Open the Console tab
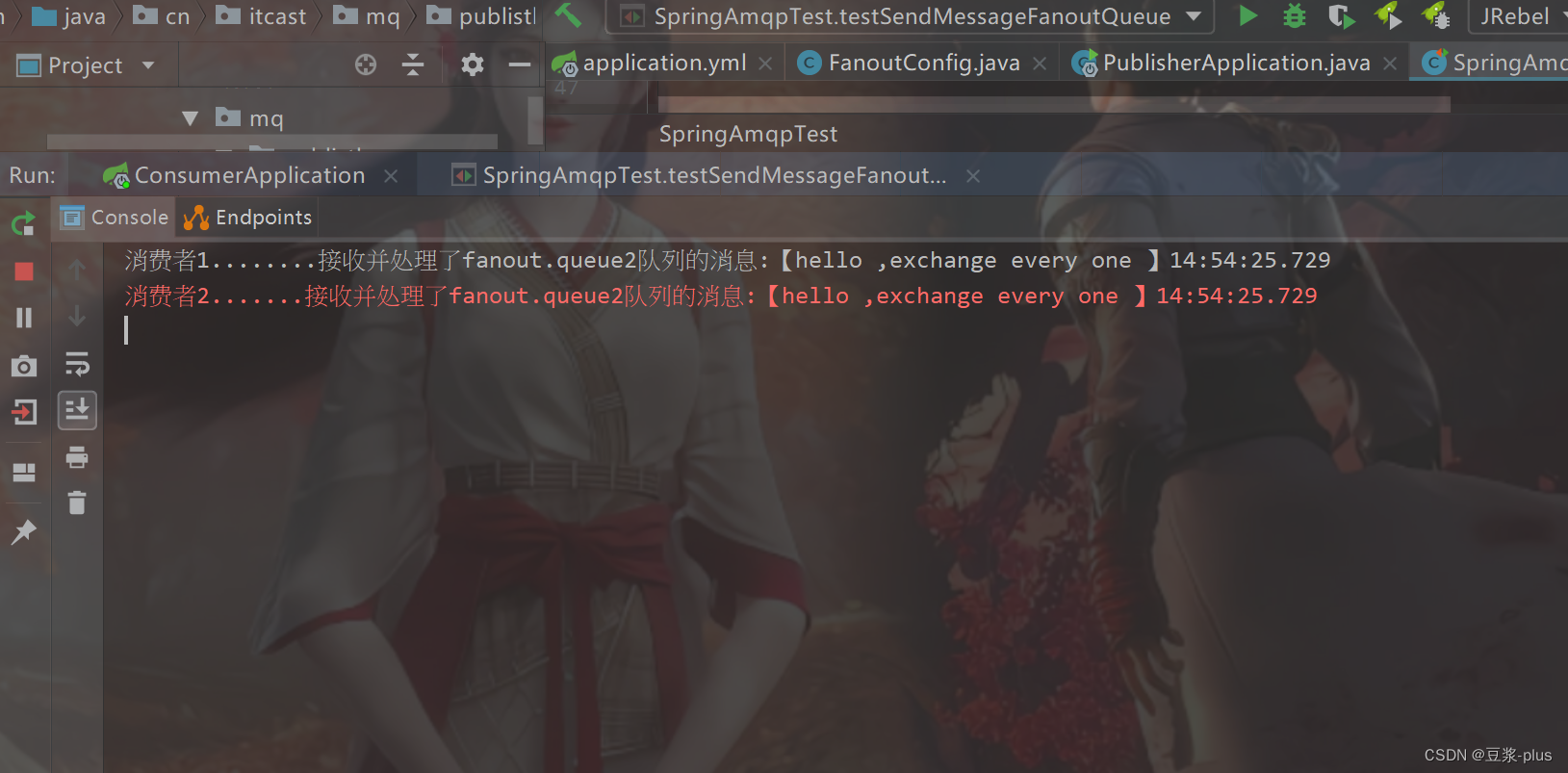Image resolution: width=1568 pixels, height=773 pixels. (116, 218)
